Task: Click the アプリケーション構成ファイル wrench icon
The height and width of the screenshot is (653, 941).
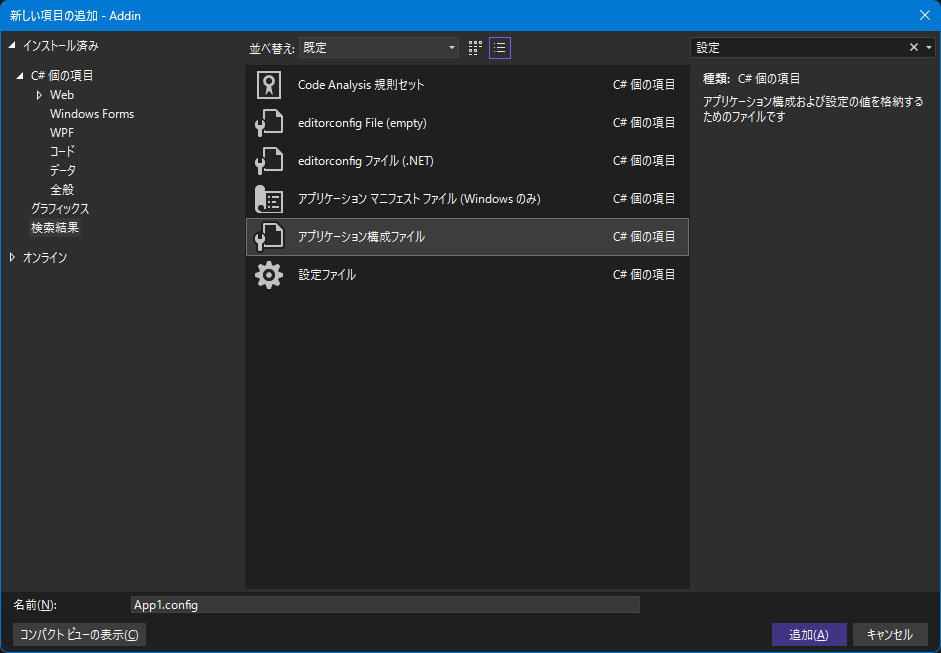Action: point(269,236)
